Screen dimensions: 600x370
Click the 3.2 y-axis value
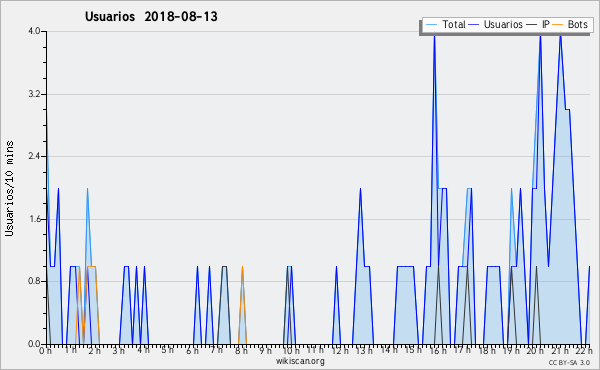(x=34, y=94)
